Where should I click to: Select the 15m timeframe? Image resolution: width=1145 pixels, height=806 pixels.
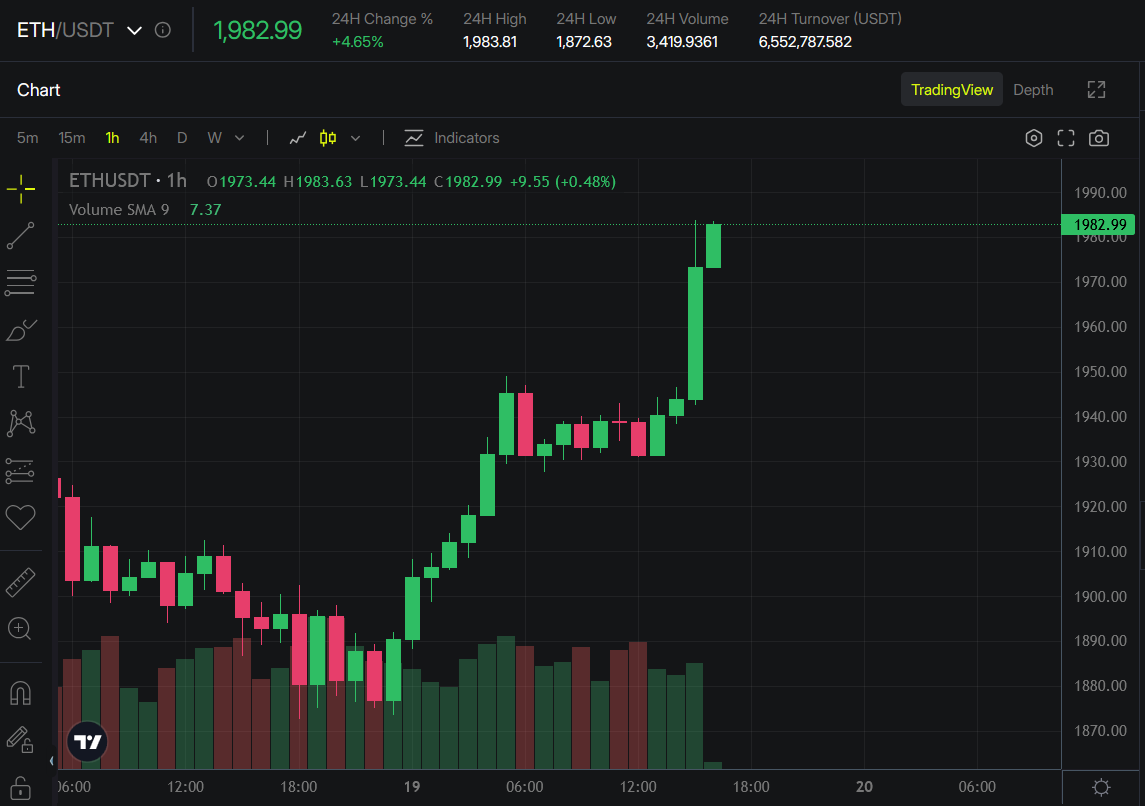pos(72,138)
